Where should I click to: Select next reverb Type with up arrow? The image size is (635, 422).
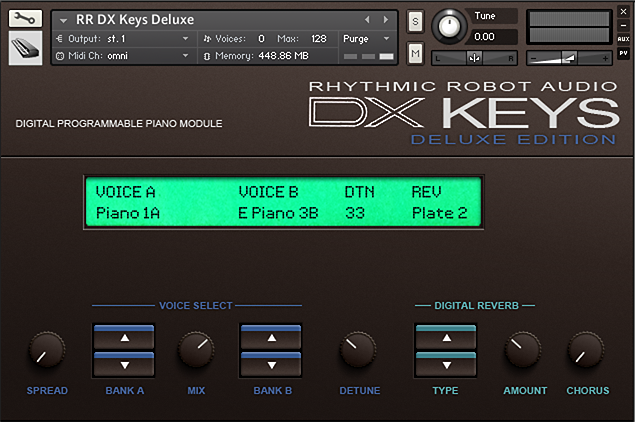(x=446, y=337)
